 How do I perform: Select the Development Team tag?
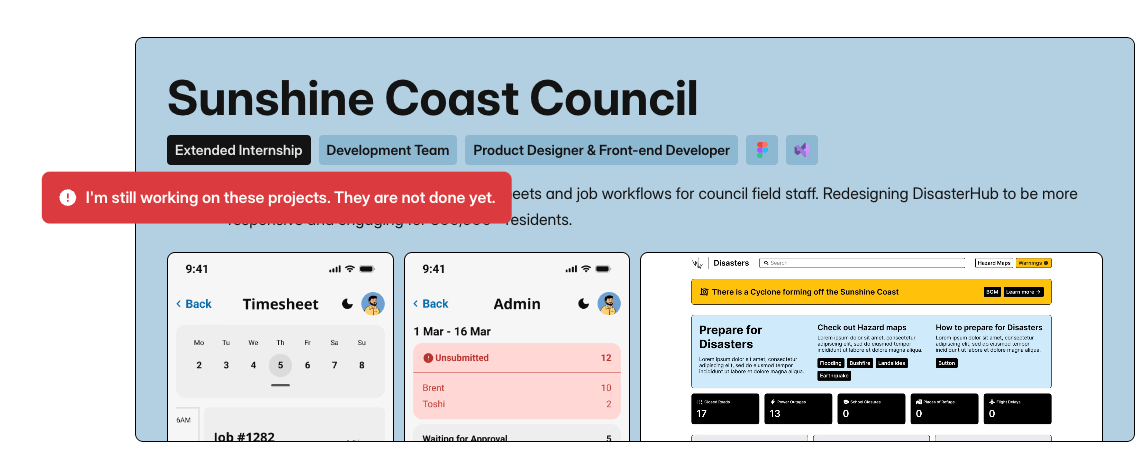tap(388, 150)
